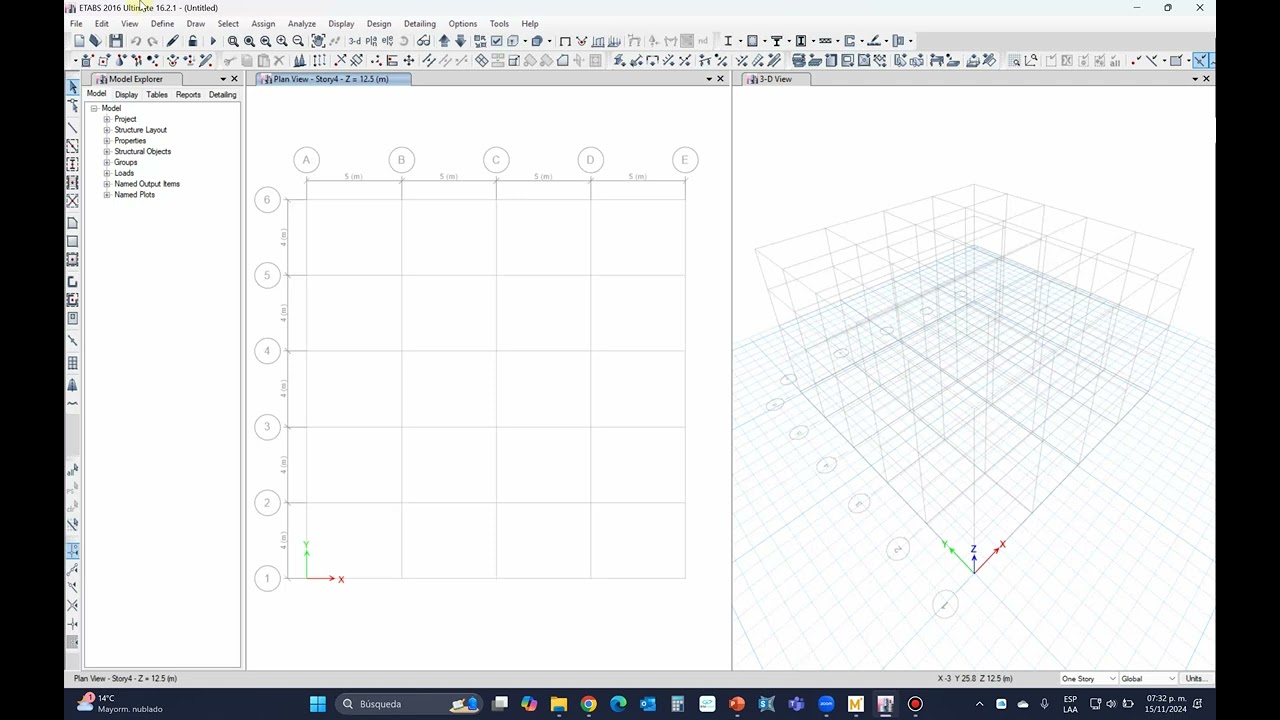
Task: Open the Assign menu
Action: (x=263, y=24)
